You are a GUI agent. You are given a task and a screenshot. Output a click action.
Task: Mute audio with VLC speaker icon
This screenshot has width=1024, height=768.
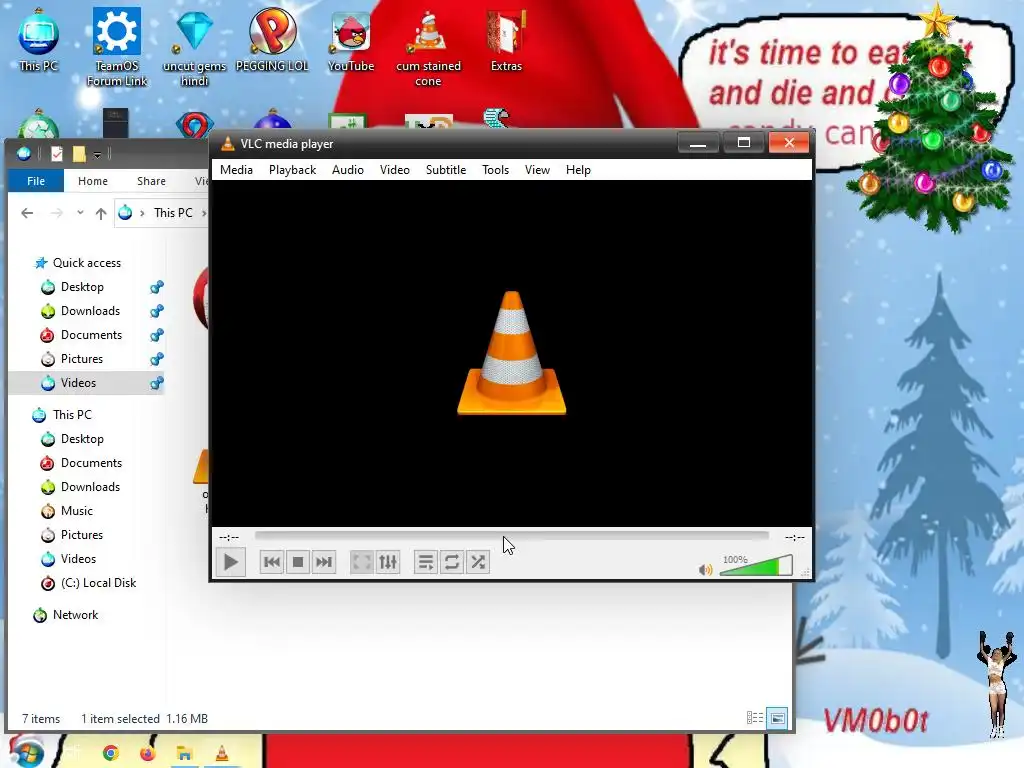[705, 569]
